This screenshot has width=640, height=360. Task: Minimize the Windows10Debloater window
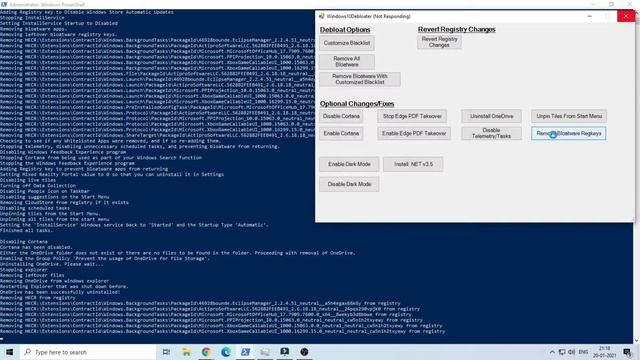click(x=589, y=16)
